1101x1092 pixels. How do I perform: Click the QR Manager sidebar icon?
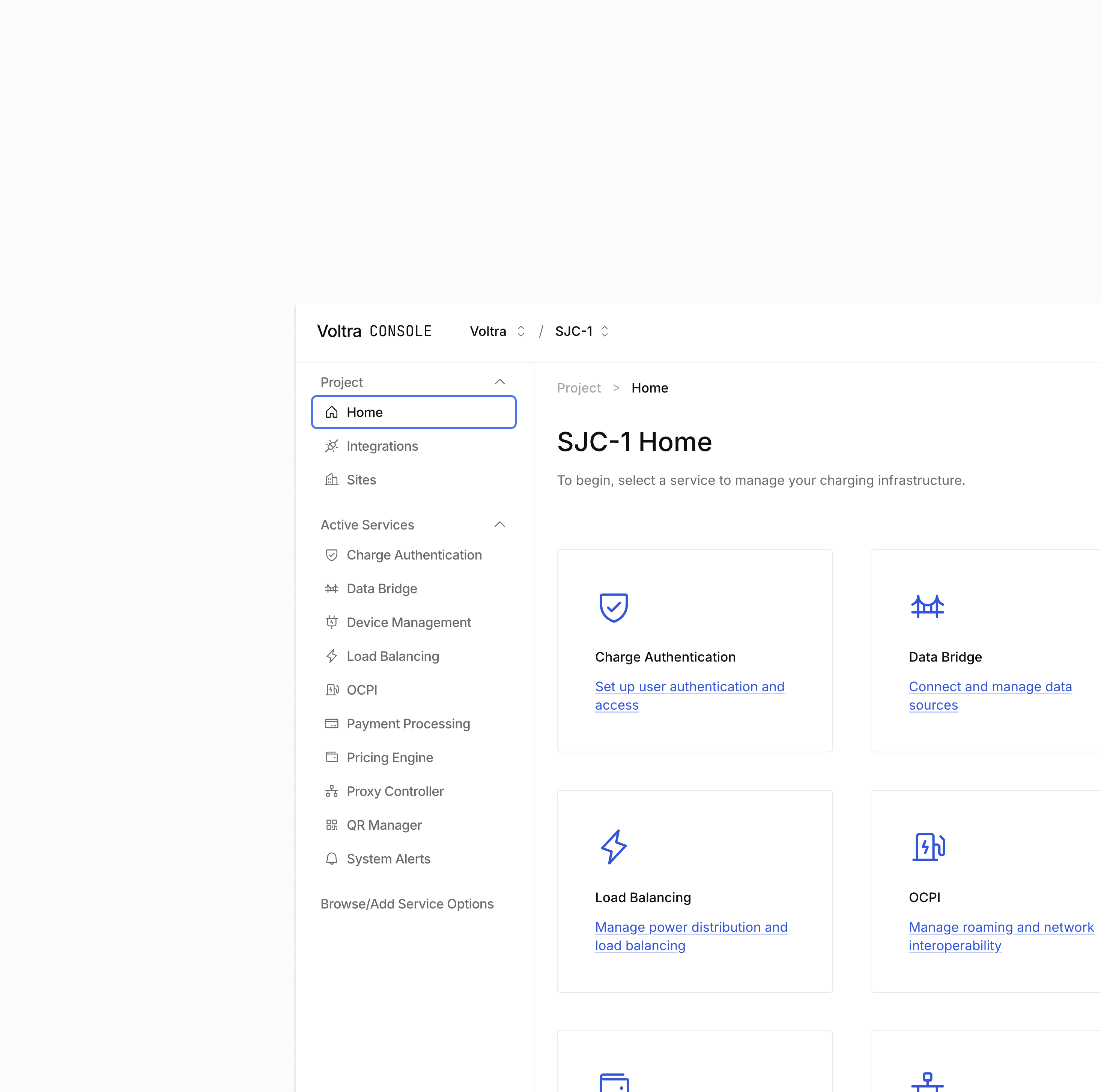332,825
